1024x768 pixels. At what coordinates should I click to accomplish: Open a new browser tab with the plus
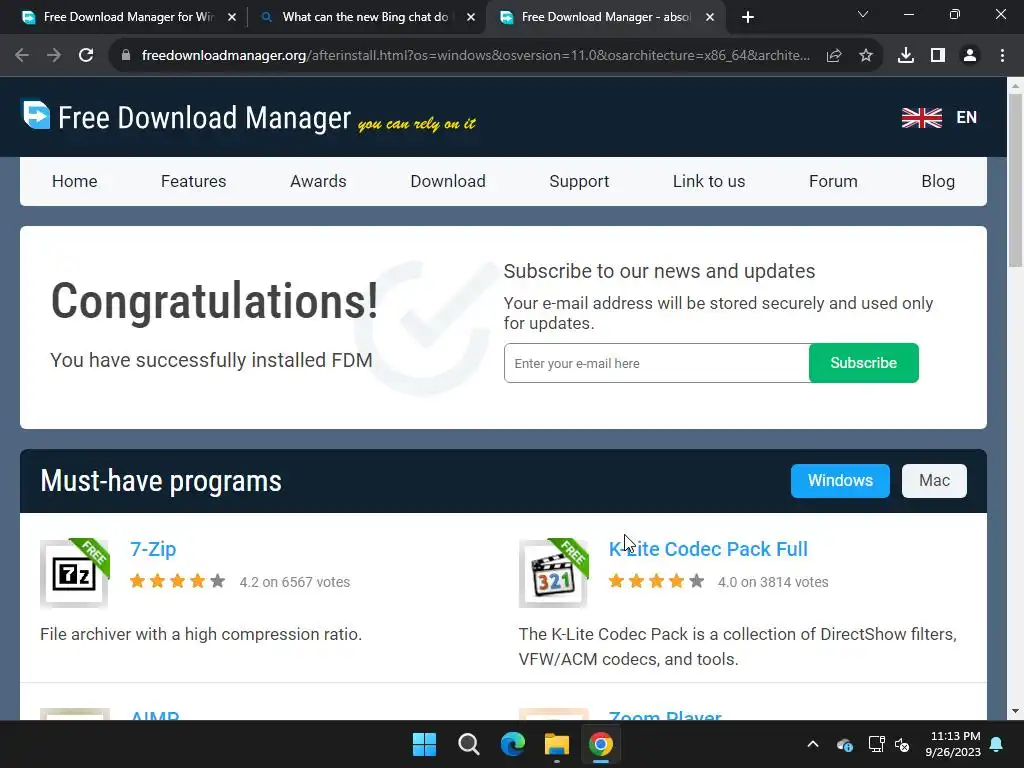coord(748,17)
